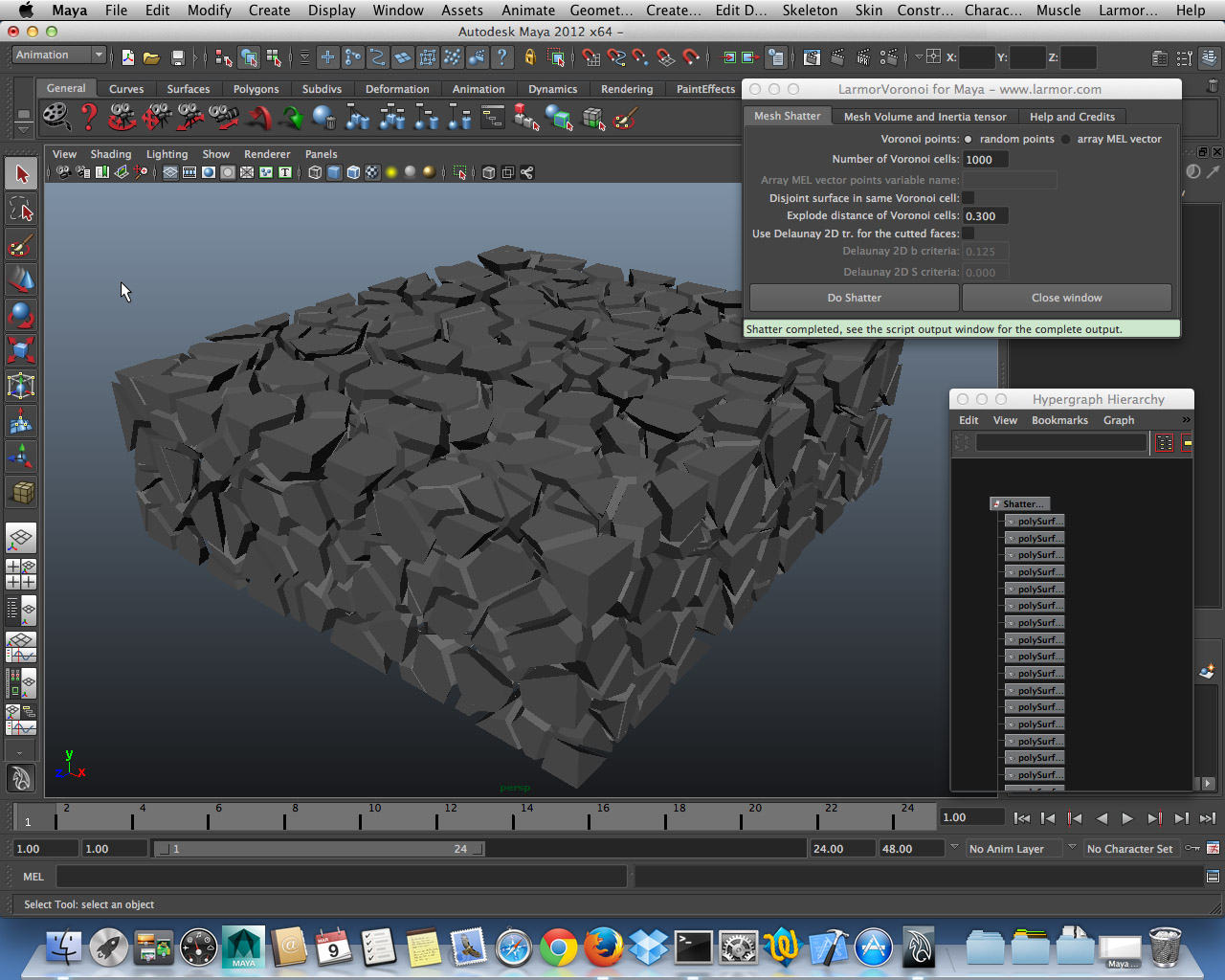Open the No Anim Layer dropdown
The image size is (1225, 980).
[1014, 849]
